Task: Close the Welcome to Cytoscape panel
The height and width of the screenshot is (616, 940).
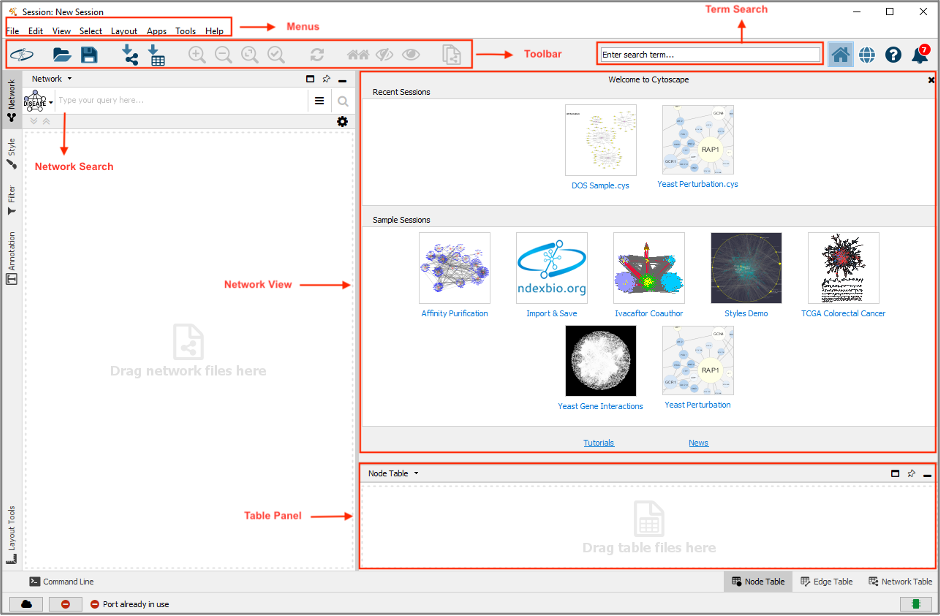Action: click(x=931, y=80)
